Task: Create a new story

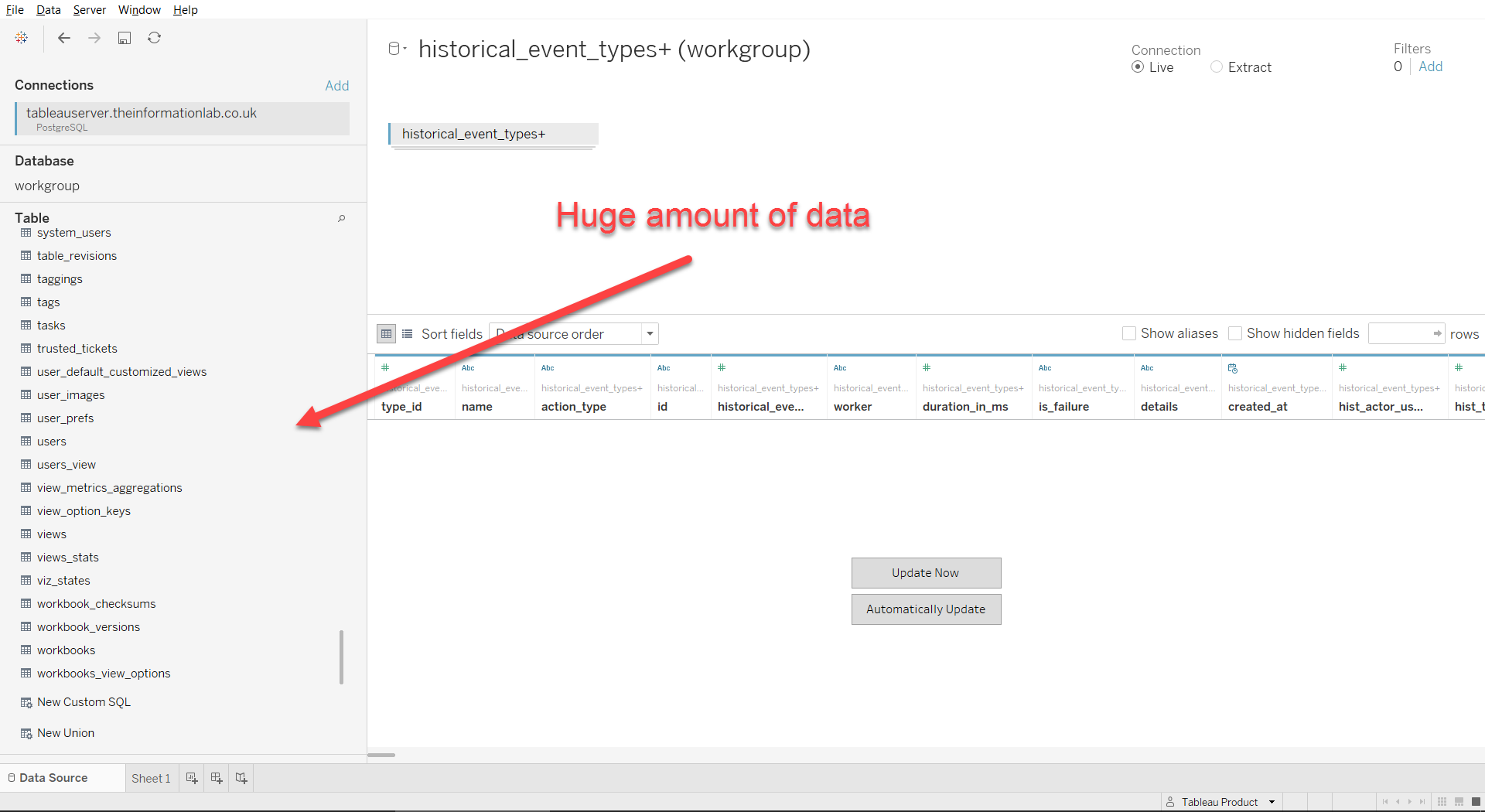Action: click(x=241, y=778)
